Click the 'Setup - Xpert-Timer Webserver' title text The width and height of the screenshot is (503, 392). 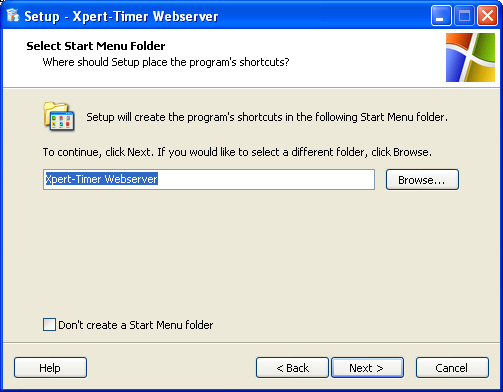click(121, 16)
